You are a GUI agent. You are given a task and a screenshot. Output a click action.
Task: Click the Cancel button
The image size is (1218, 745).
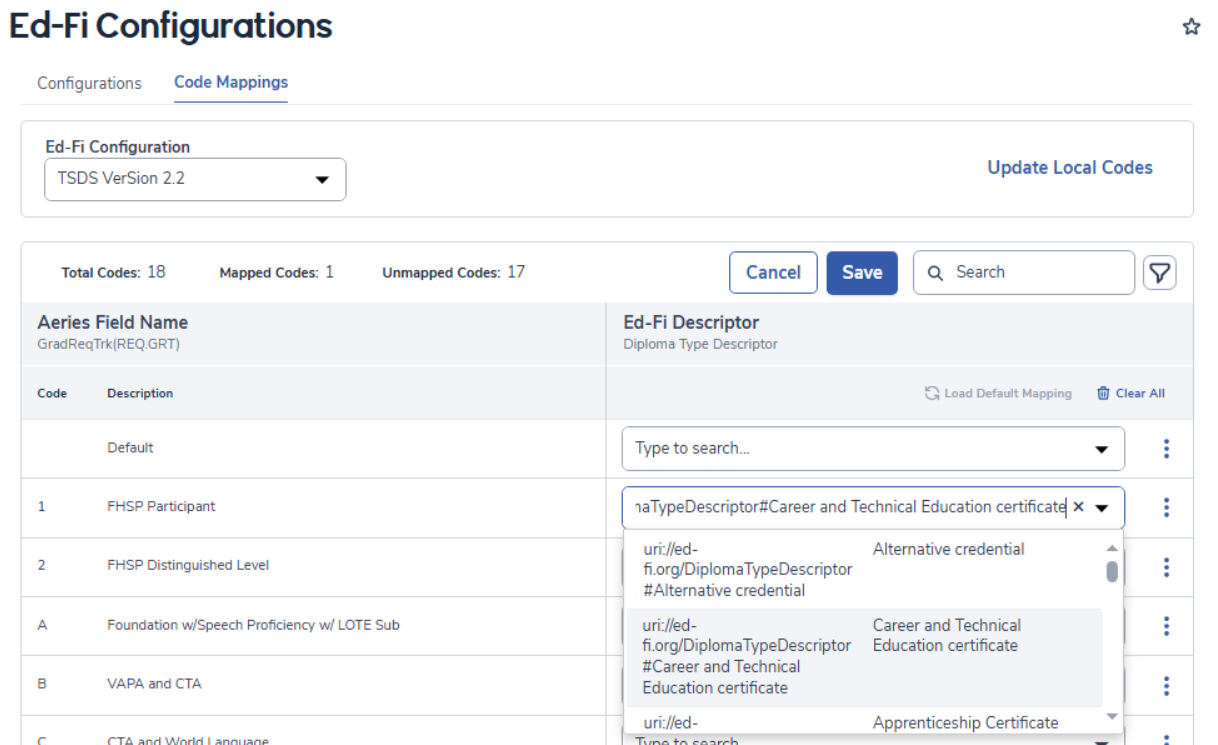click(773, 272)
